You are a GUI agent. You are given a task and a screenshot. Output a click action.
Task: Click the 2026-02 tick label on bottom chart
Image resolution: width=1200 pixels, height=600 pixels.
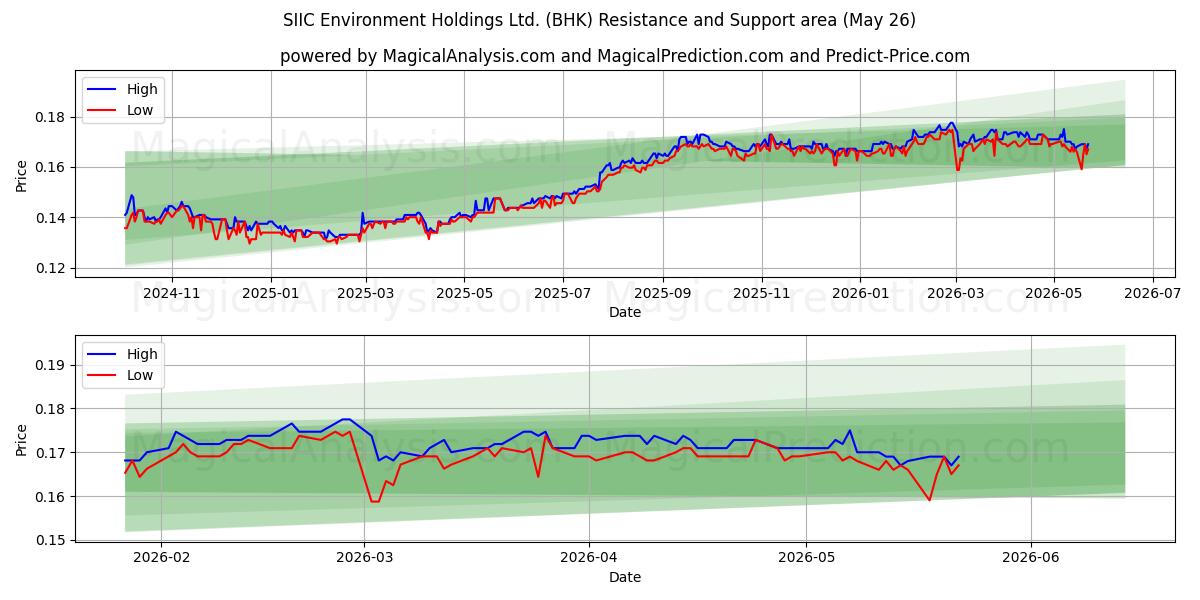[162, 558]
